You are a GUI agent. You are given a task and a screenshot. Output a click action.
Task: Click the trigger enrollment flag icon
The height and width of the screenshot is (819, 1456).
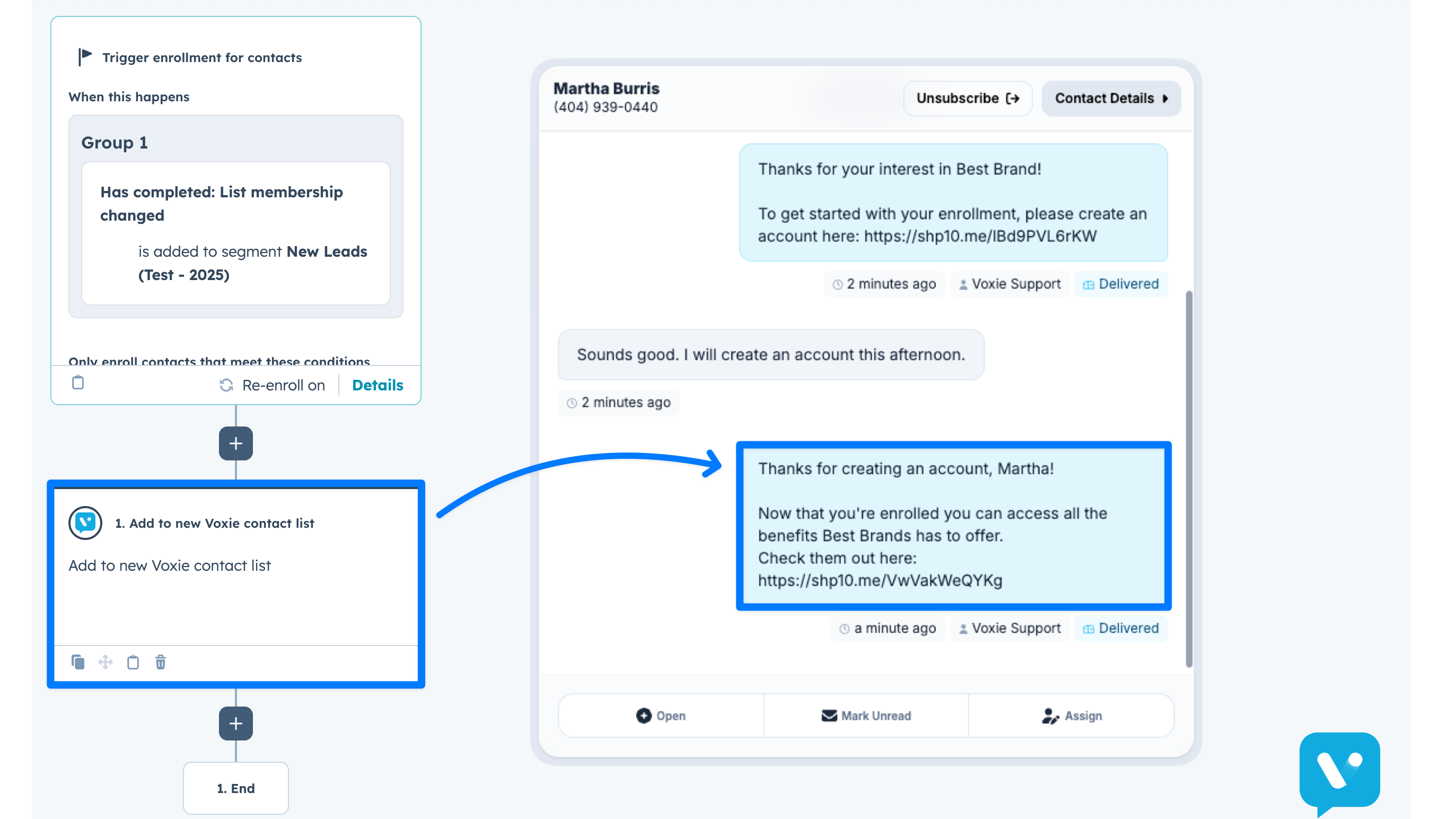pos(85,57)
